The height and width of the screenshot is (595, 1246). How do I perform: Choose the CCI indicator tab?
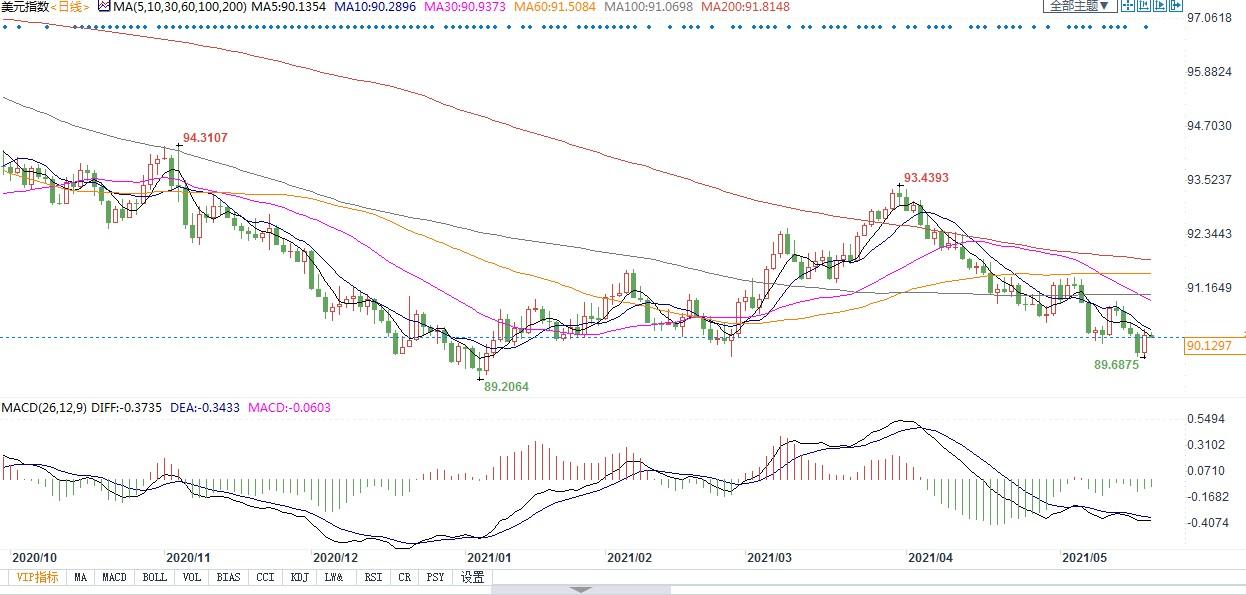coord(265,577)
